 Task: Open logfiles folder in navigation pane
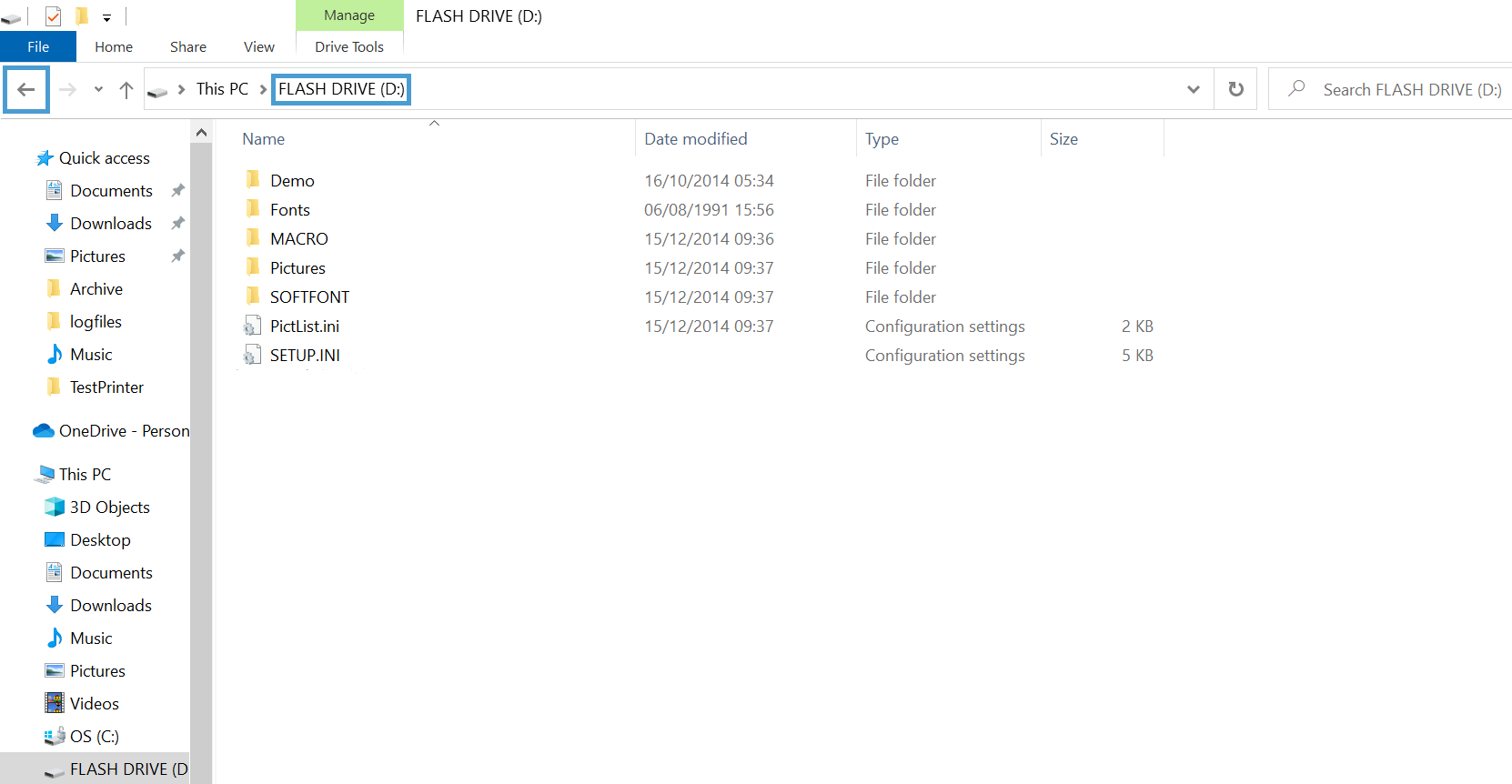coord(96,321)
